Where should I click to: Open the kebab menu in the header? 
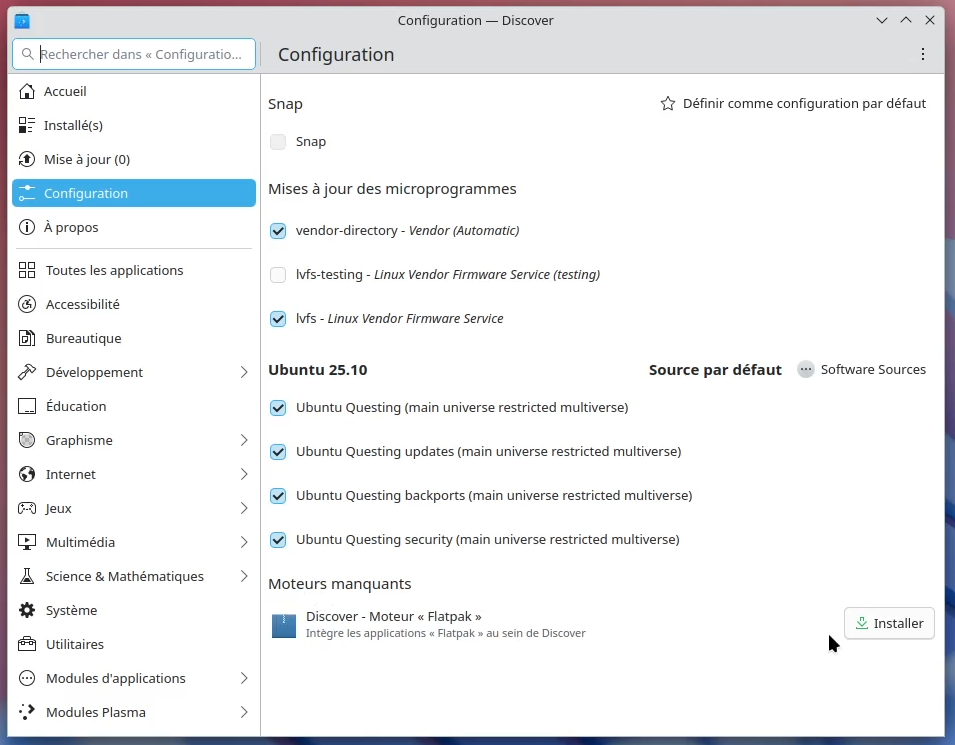(922, 54)
